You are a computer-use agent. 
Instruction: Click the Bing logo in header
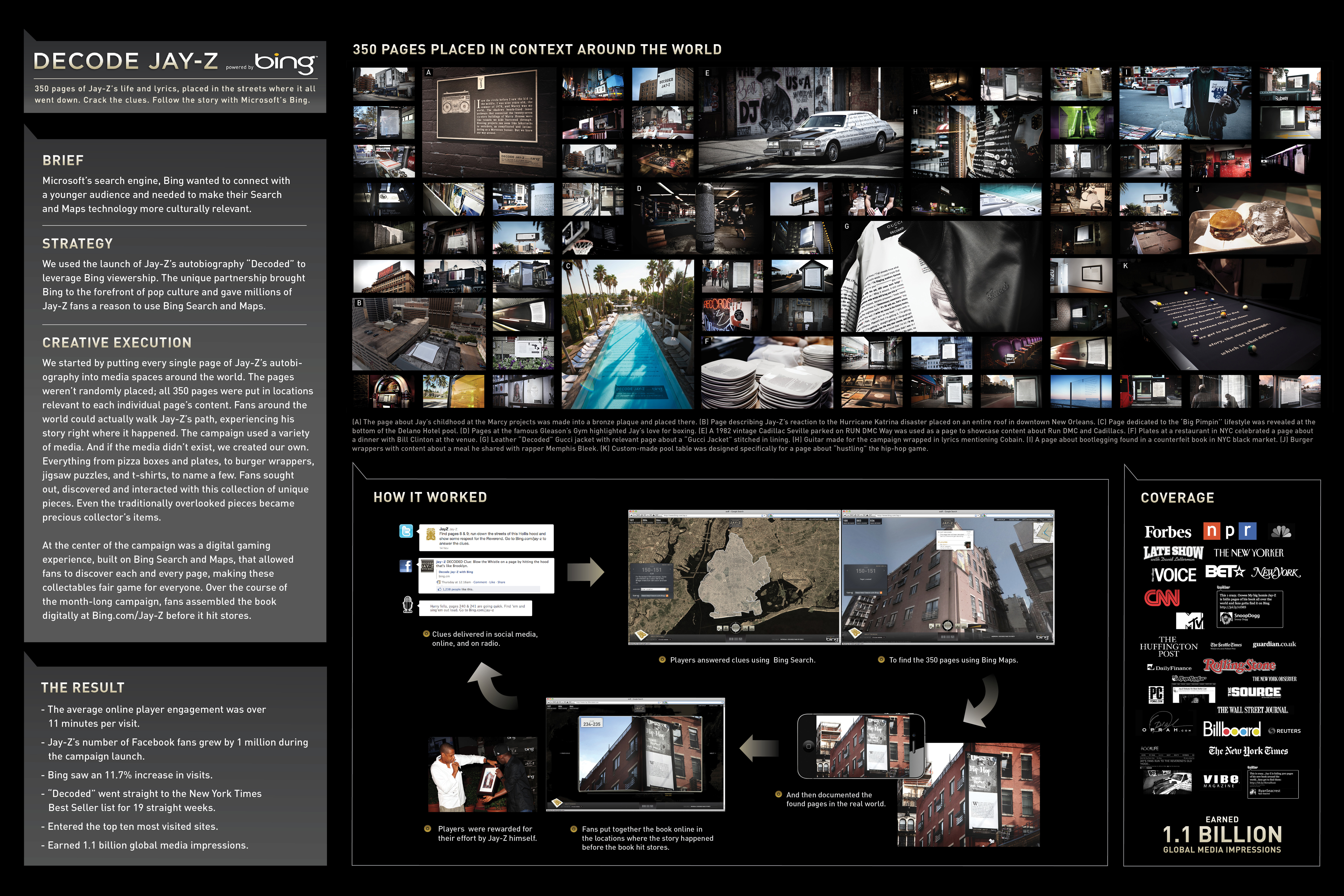point(286,63)
